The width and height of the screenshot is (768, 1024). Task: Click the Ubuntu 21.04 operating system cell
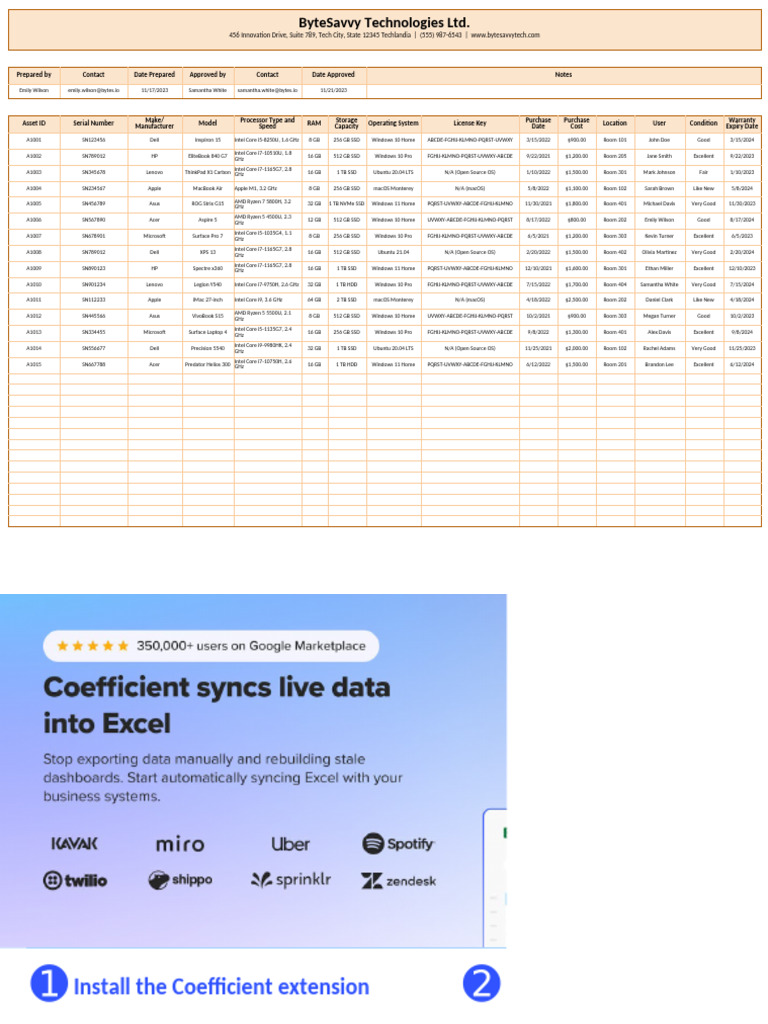click(393, 252)
